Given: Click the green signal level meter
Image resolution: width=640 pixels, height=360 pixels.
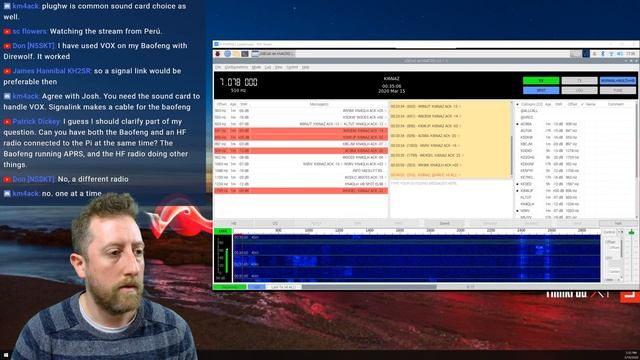Looking at the screenshot, I should pos(227,260).
